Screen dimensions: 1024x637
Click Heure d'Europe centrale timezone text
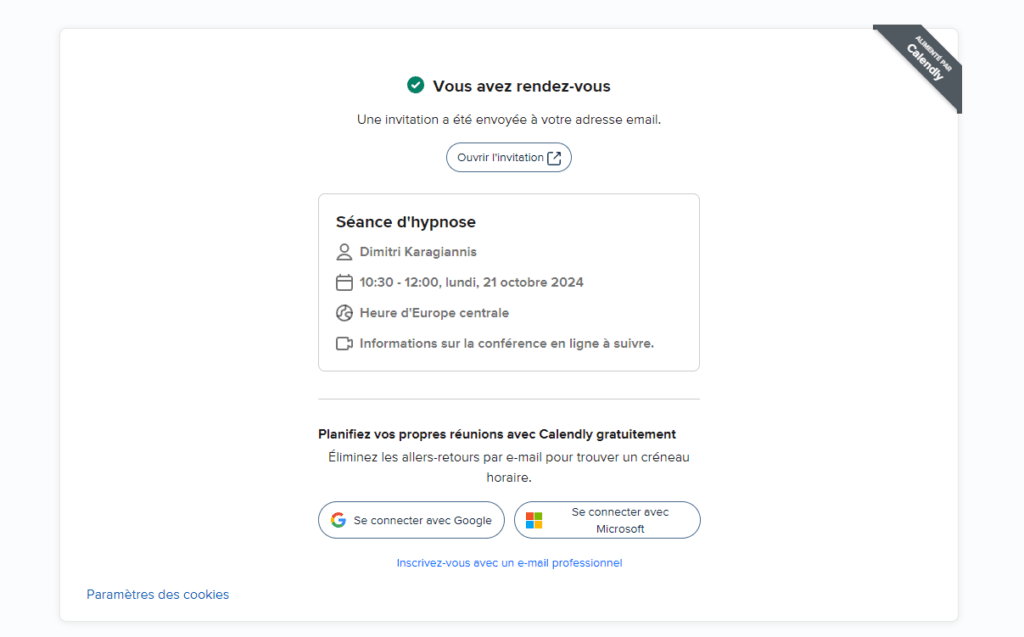coord(434,313)
